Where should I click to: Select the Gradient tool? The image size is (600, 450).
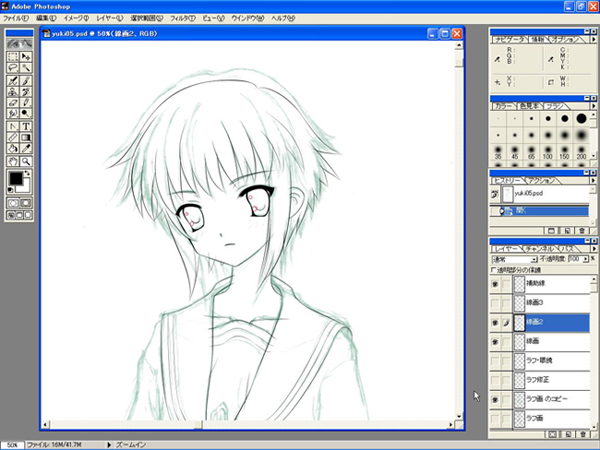(26, 137)
